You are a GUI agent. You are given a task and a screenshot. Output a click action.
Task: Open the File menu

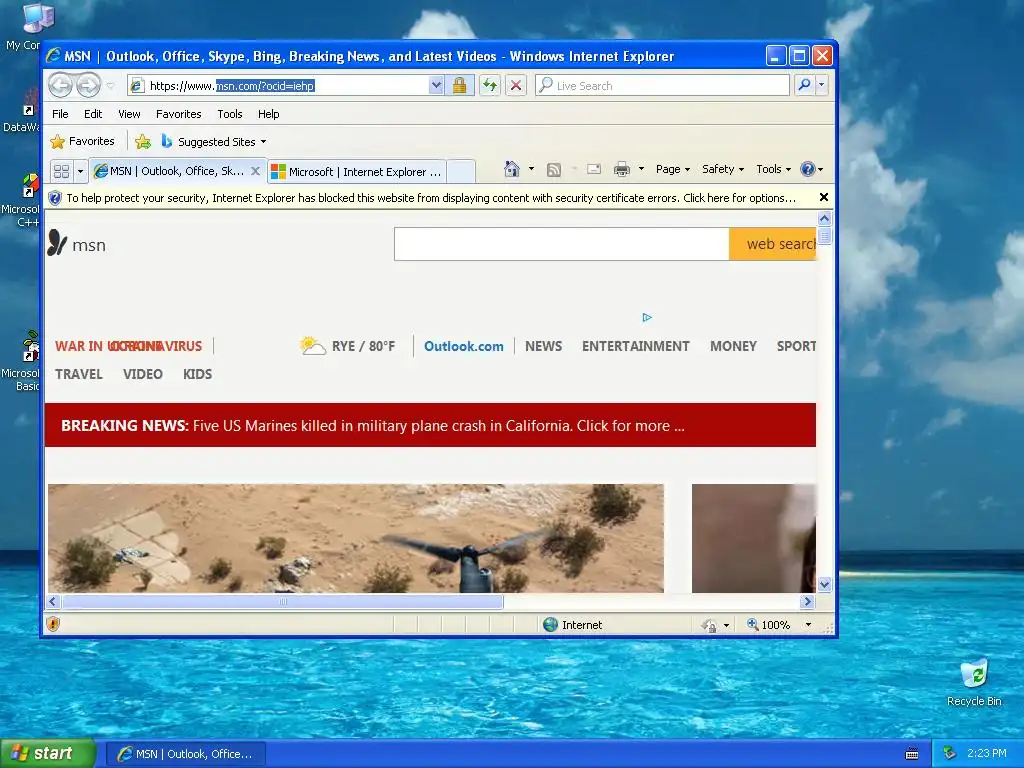pyautogui.click(x=60, y=114)
